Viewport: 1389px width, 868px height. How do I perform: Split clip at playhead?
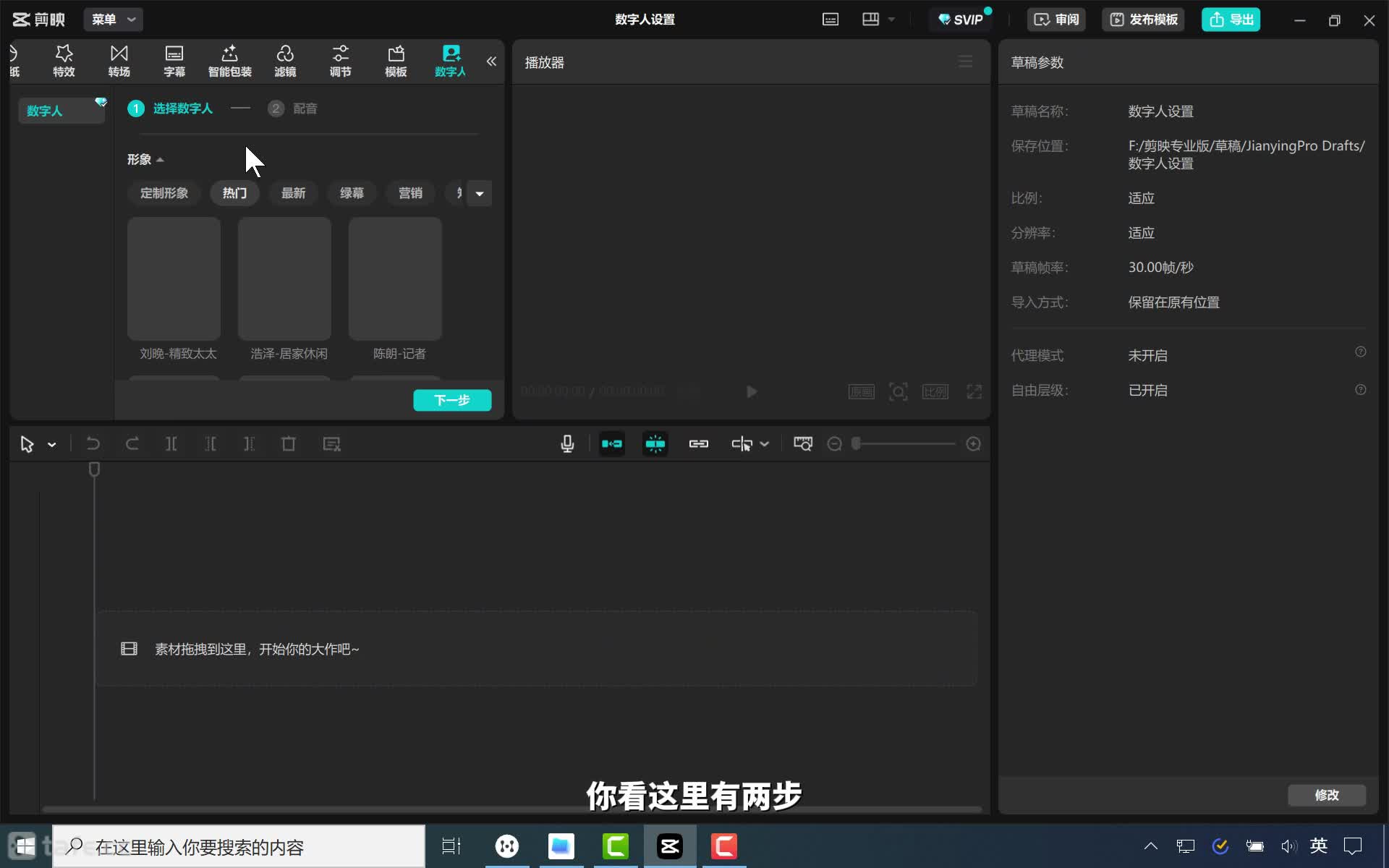pyautogui.click(x=171, y=444)
